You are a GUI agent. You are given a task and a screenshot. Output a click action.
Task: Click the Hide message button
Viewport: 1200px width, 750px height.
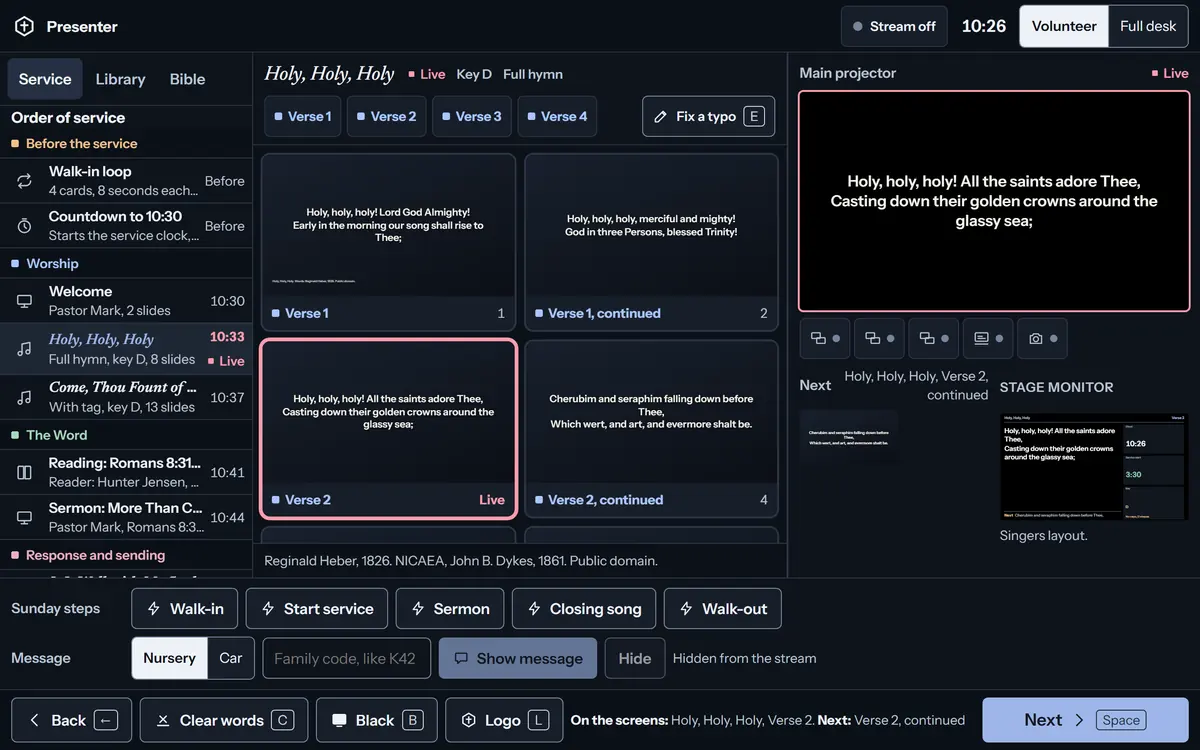[x=635, y=658]
